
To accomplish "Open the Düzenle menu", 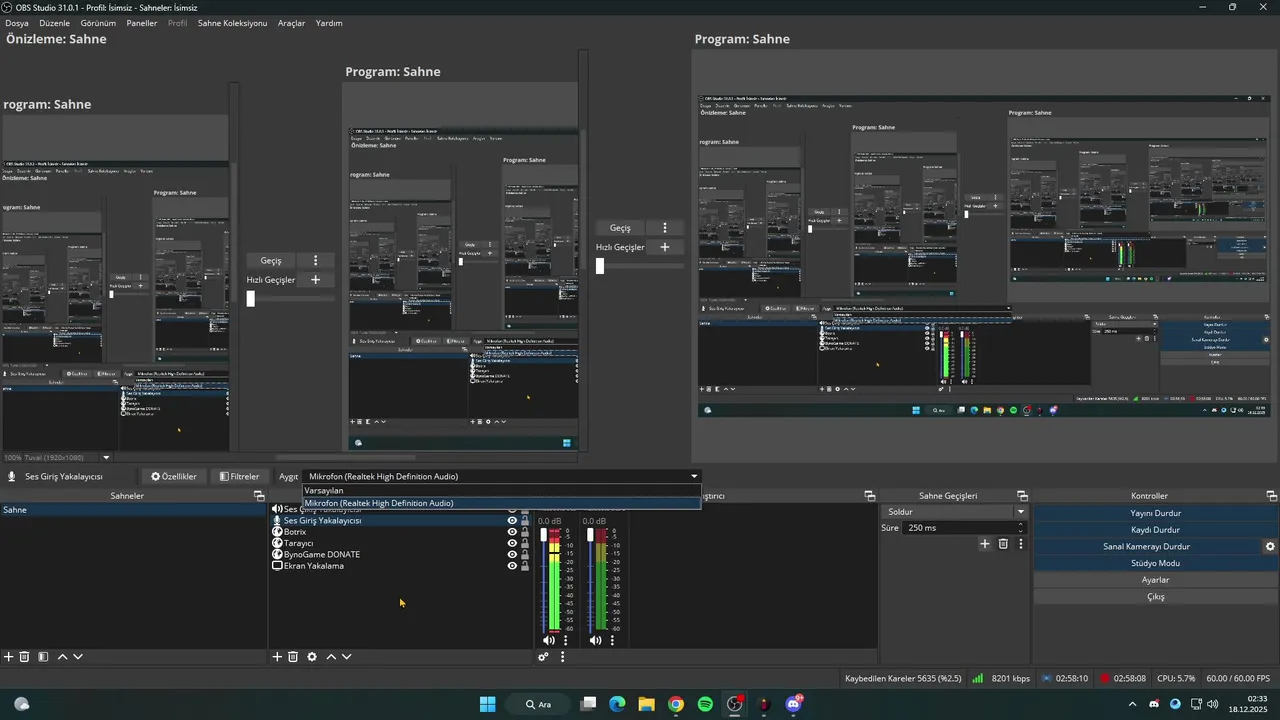I will click(x=55, y=23).
